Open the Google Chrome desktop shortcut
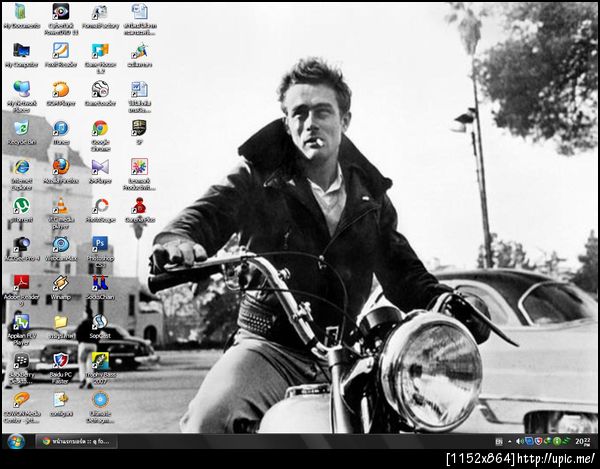The width and height of the screenshot is (600, 469). (x=100, y=128)
